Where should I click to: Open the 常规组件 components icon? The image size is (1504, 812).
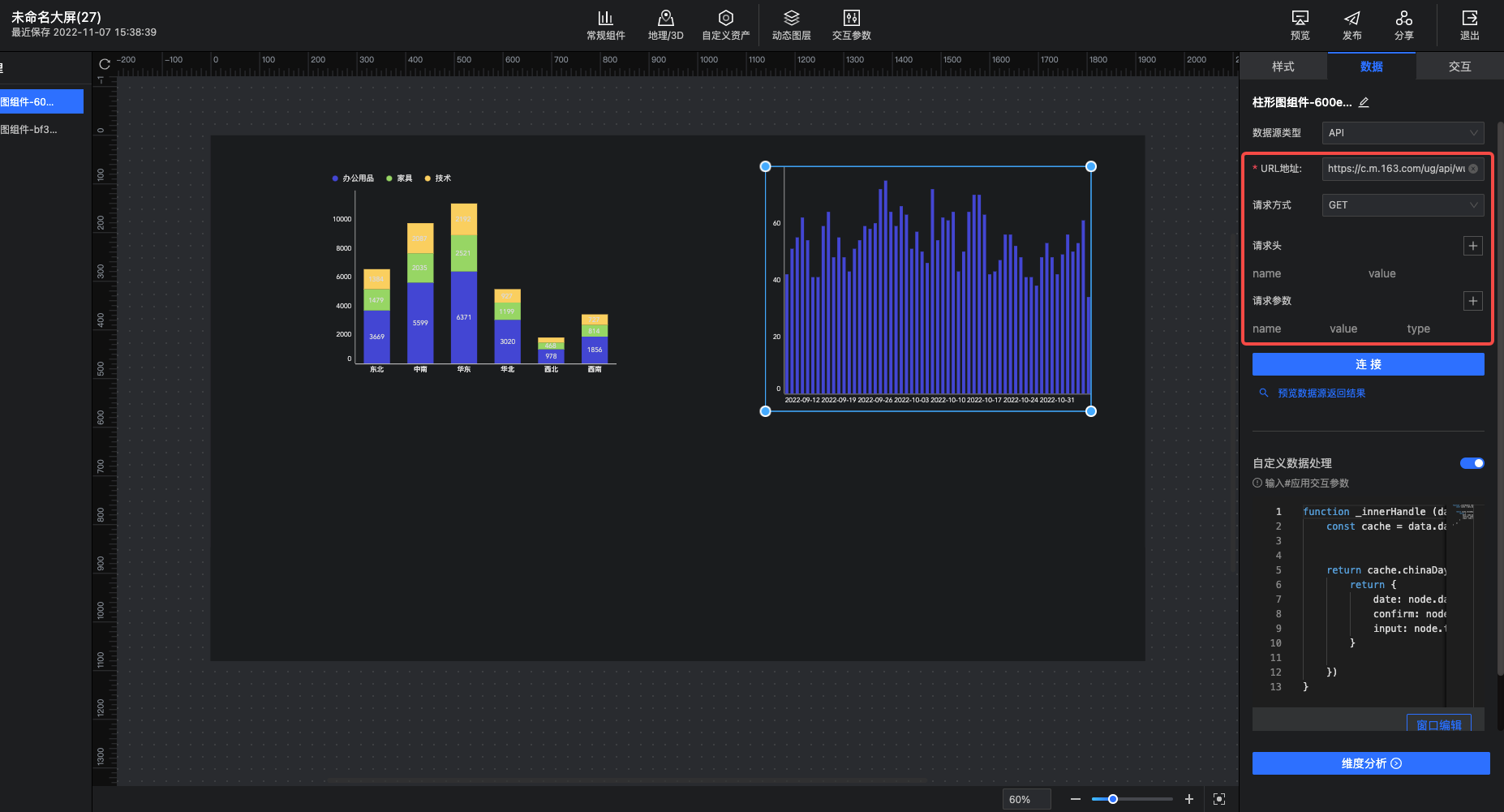tap(605, 19)
